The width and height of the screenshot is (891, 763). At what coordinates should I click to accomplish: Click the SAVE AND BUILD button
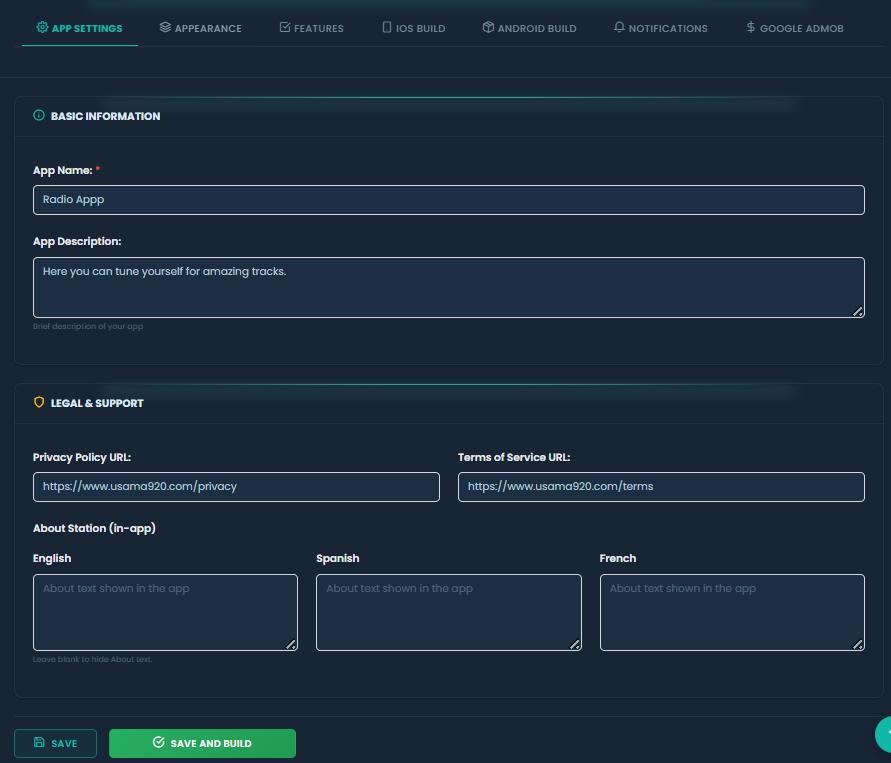(202, 743)
